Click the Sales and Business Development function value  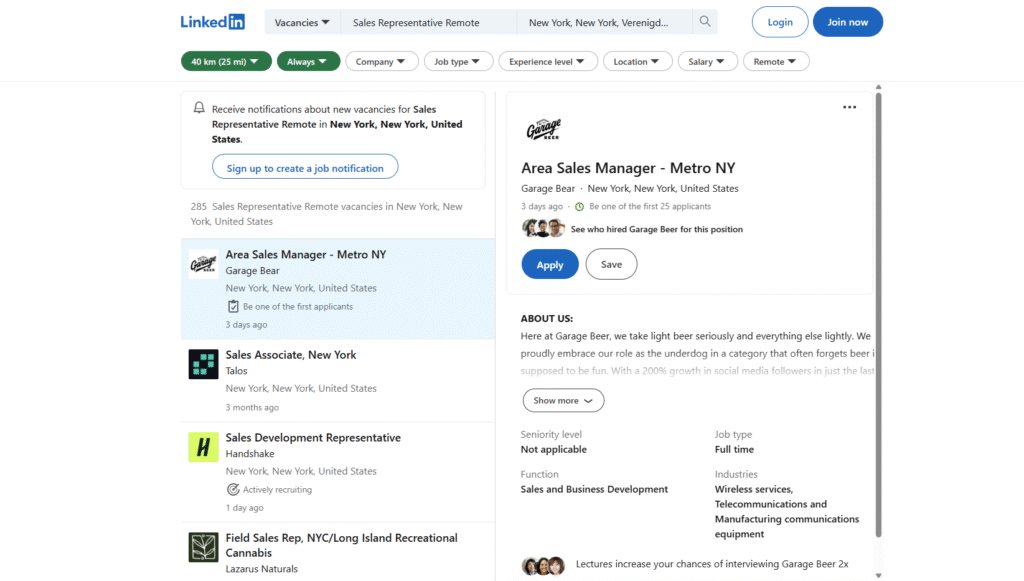coord(594,489)
